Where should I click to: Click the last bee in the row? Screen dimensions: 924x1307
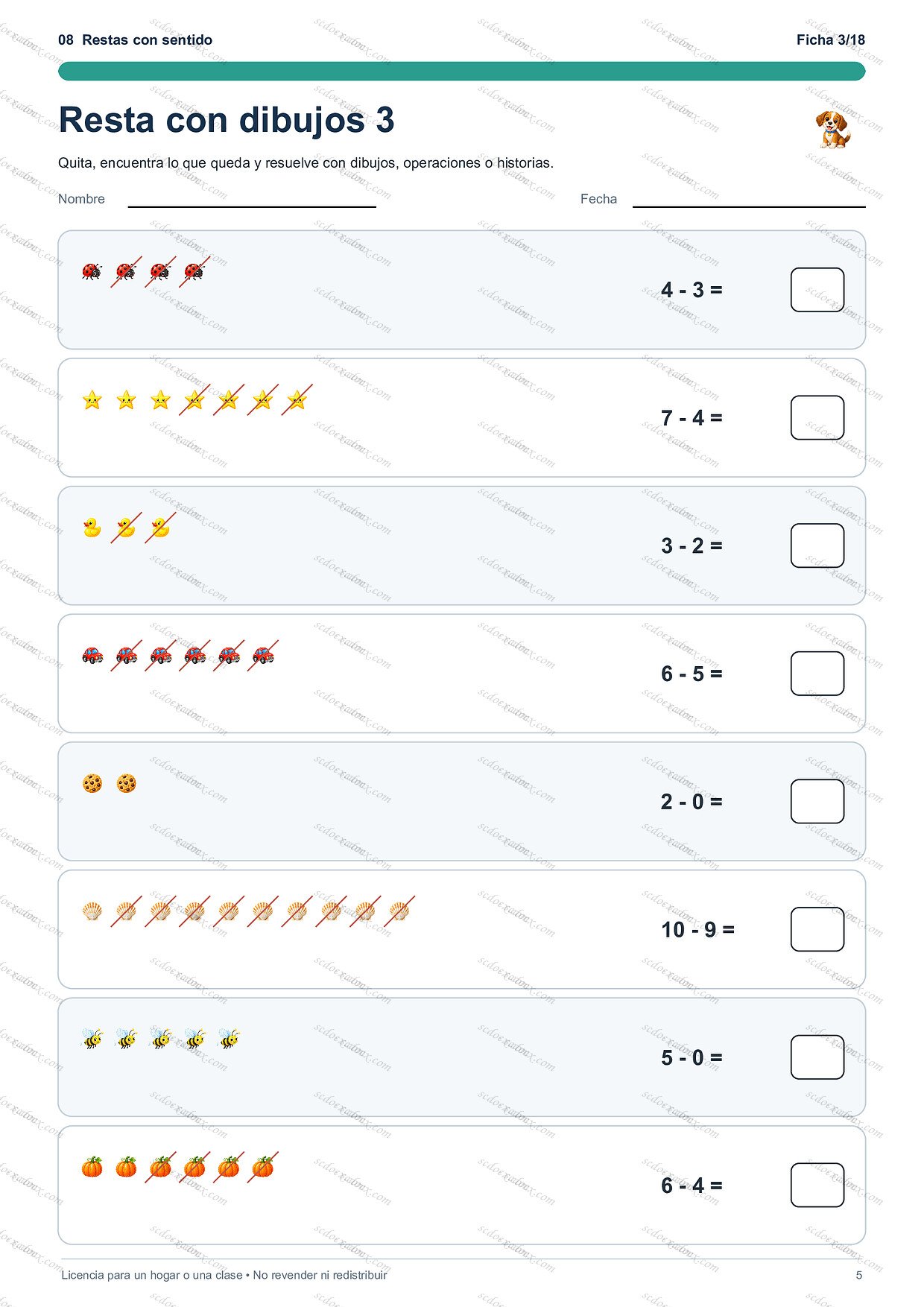[229, 1039]
